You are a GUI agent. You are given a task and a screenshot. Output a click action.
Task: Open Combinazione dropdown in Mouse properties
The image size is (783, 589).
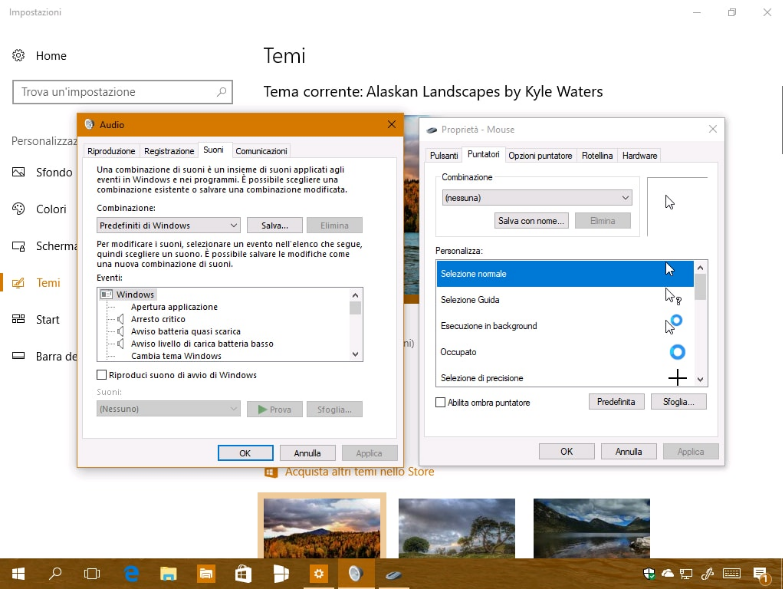click(537, 198)
